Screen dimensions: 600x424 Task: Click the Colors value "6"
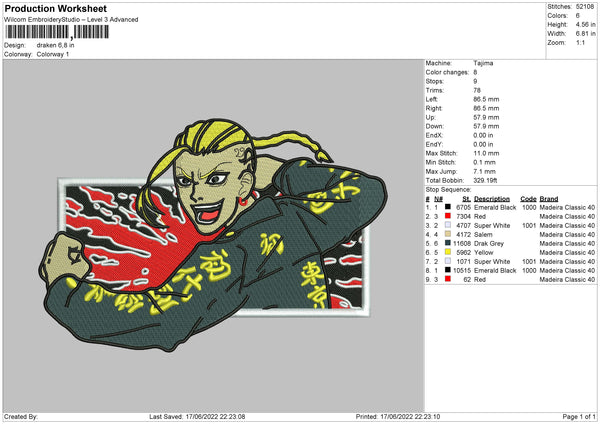pos(577,16)
